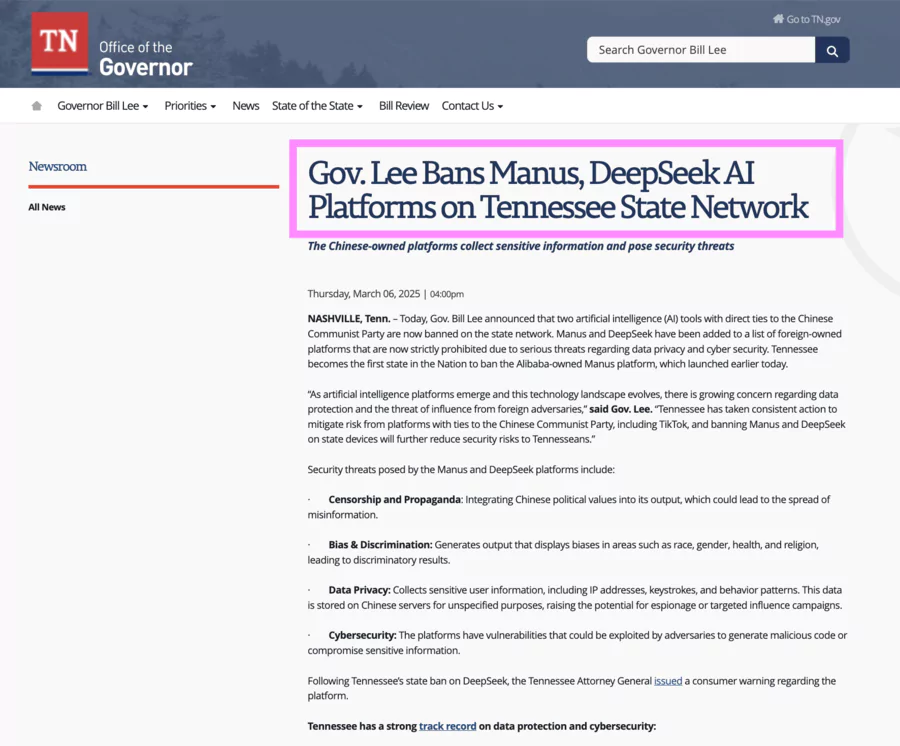Select the News menu item
This screenshot has width=900, height=746.
[x=246, y=105]
